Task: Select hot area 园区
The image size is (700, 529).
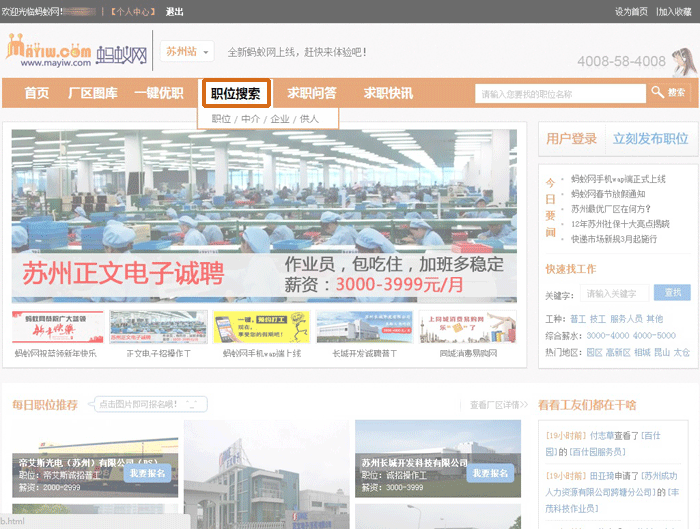Action: [594, 352]
